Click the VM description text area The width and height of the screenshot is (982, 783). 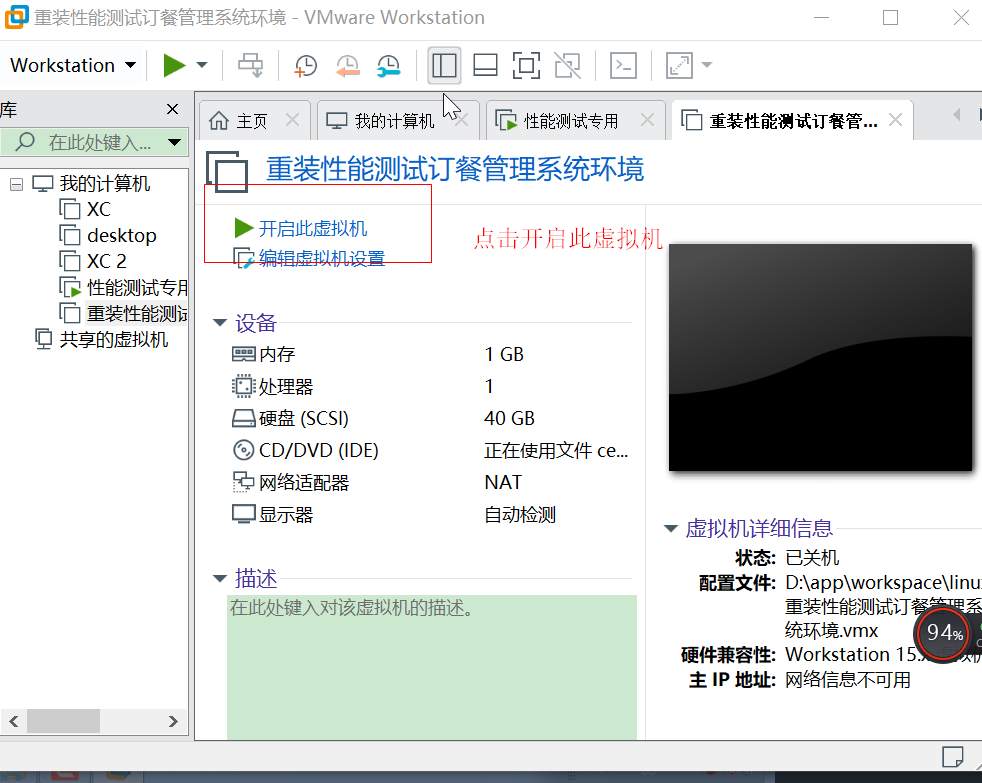pos(432,667)
